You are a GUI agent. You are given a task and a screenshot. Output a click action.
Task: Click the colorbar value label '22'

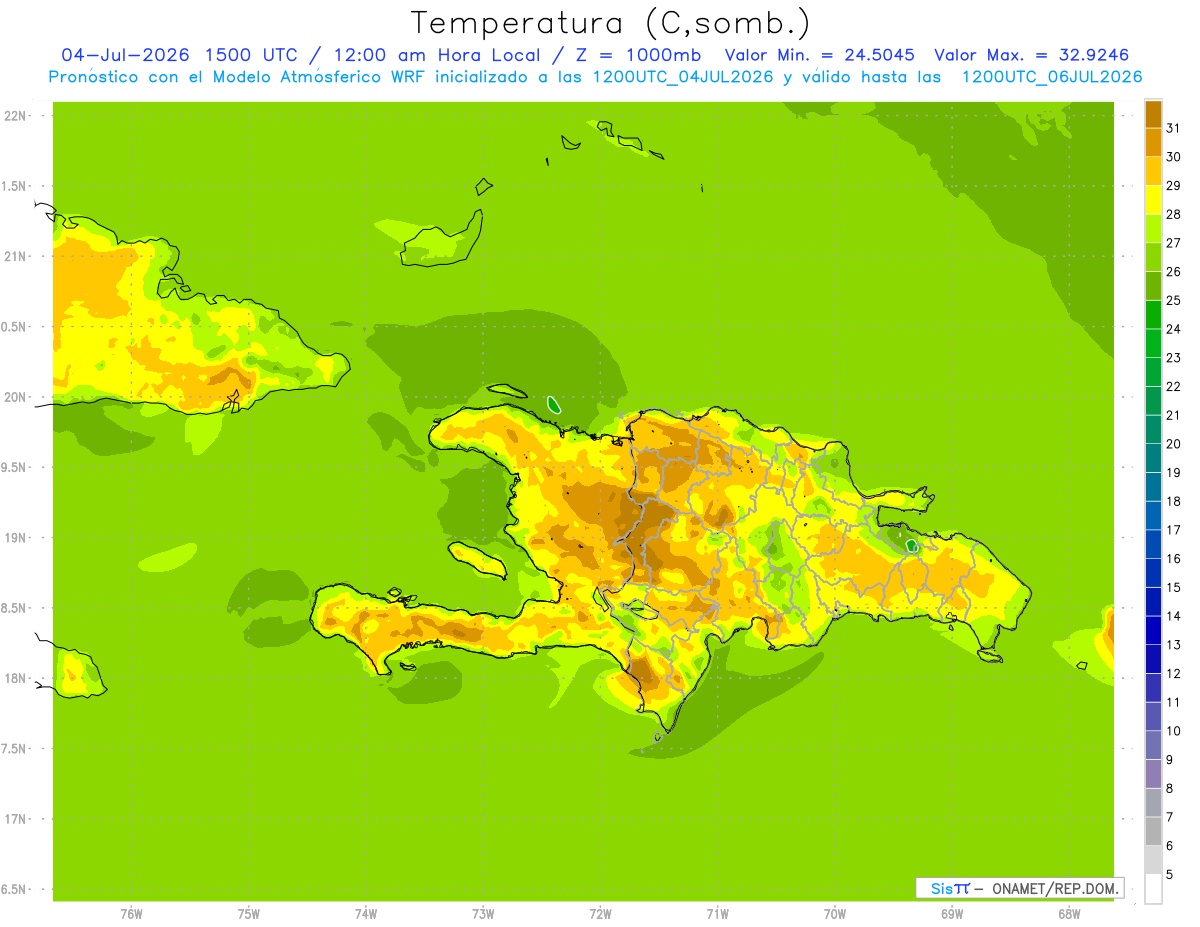1173,386
